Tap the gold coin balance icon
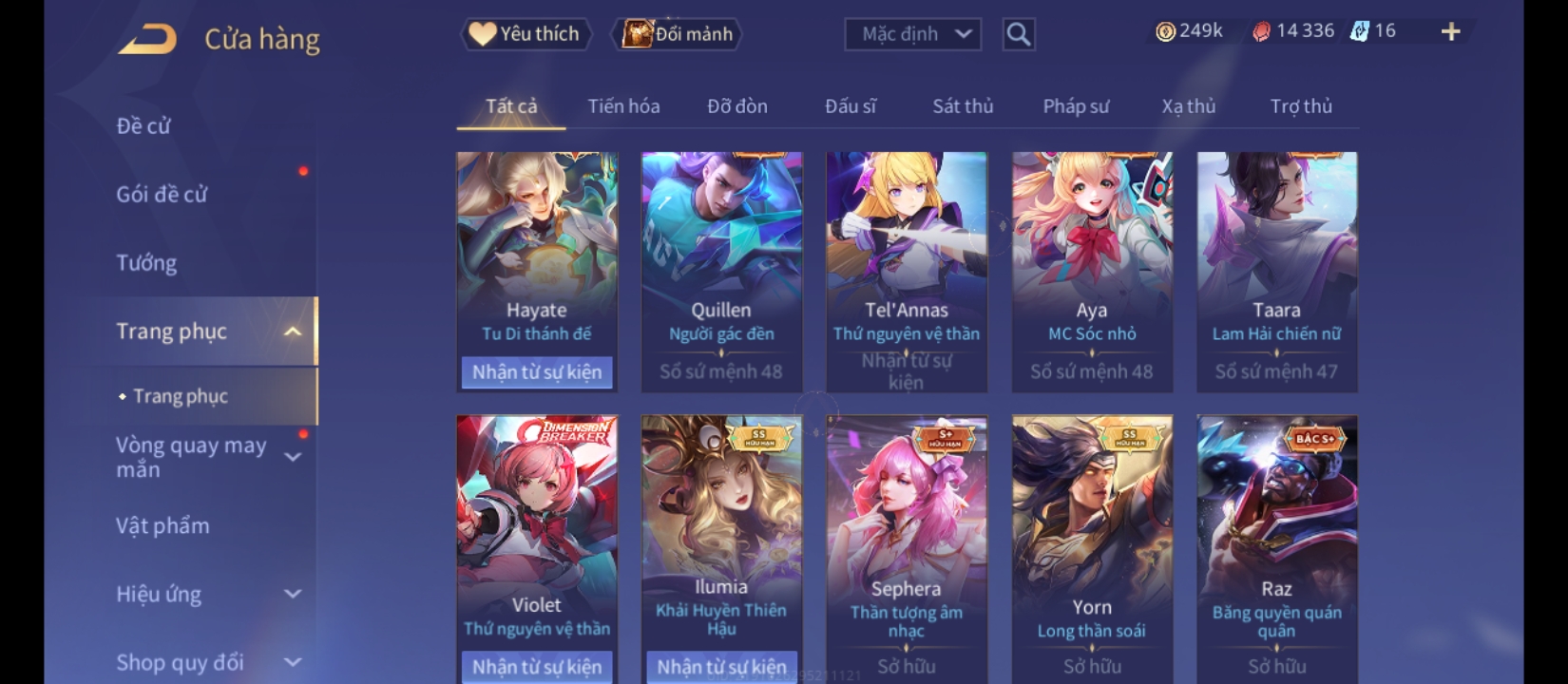 pos(1165,31)
